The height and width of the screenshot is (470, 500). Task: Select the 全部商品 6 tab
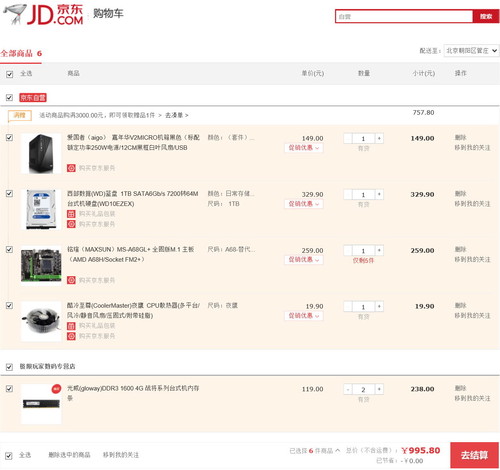(21, 53)
